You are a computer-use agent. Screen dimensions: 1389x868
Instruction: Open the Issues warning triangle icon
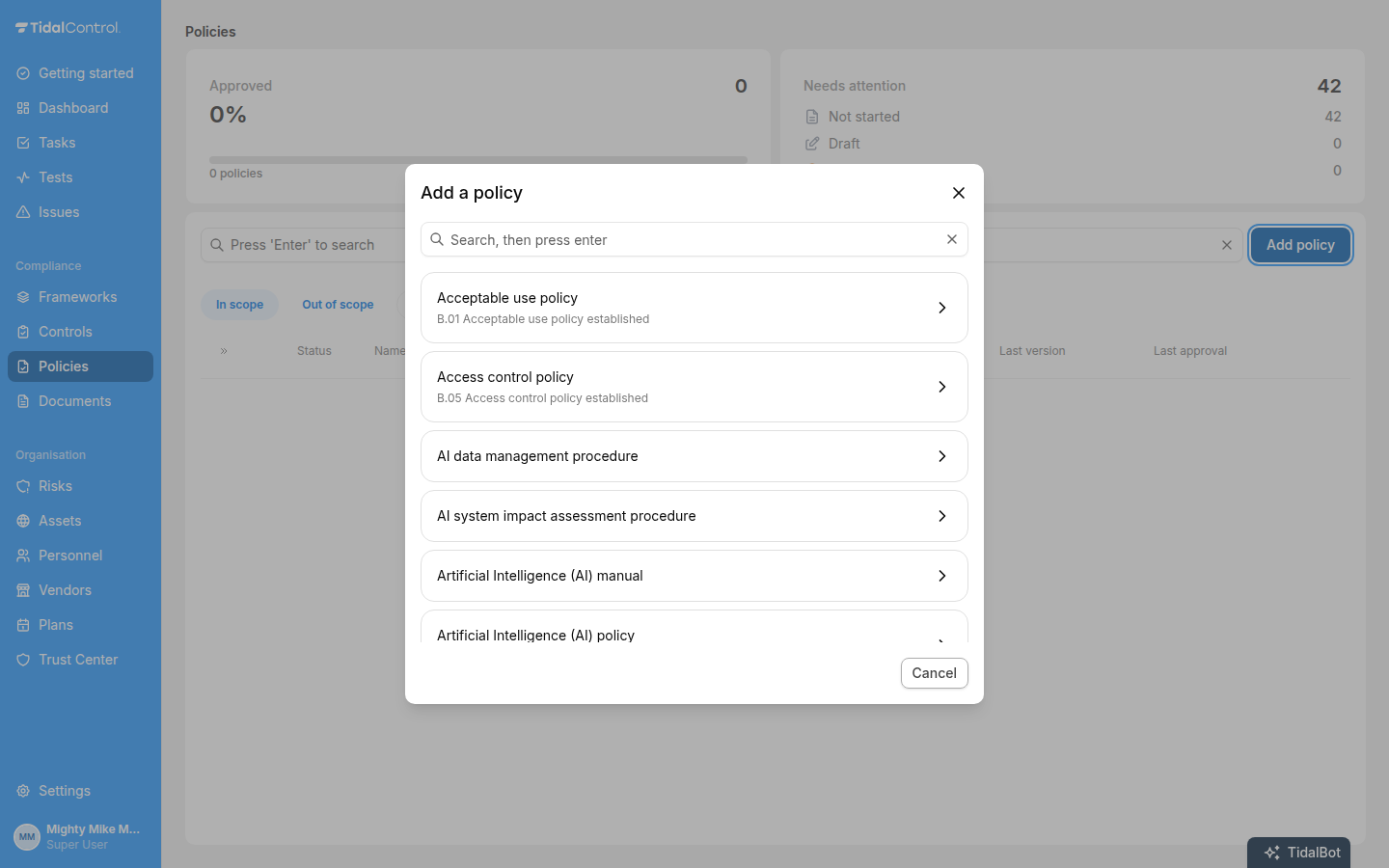click(23, 212)
